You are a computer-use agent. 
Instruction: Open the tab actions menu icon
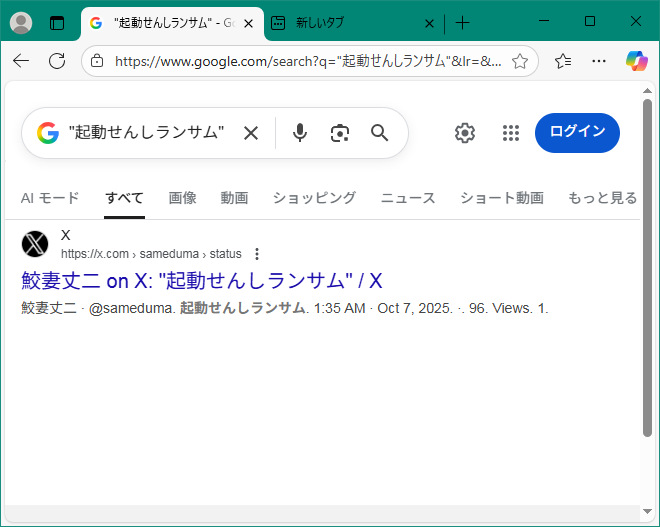[x=57, y=23]
